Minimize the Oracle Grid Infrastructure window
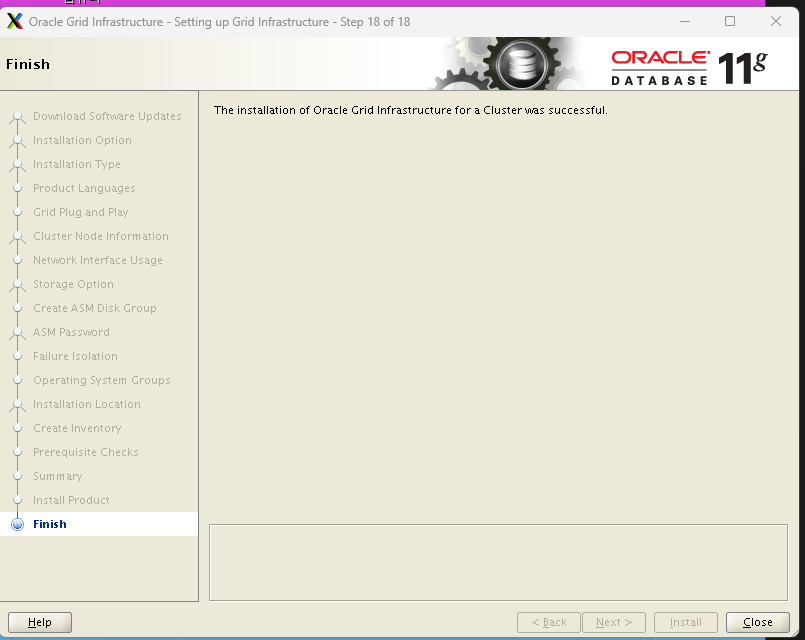This screenshot has height=640, width=805. click(x=684, y=22)
